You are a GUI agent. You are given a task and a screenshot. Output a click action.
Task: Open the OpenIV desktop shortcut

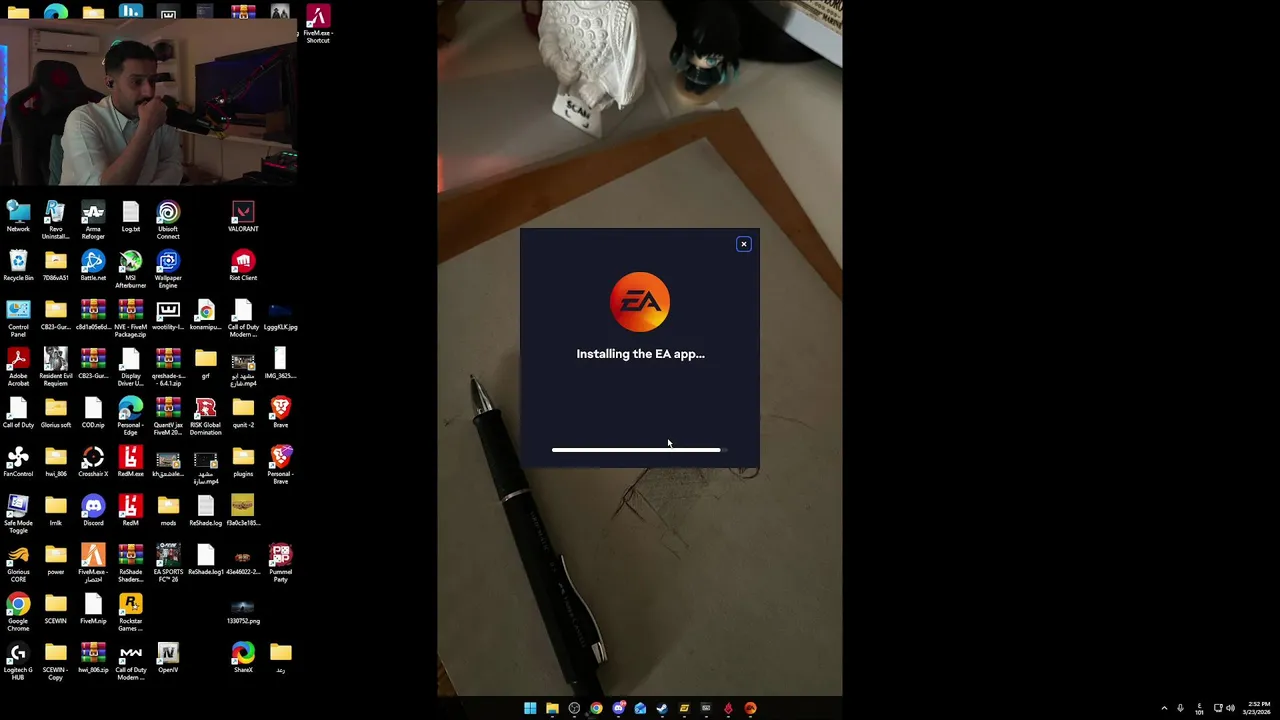point(168,658)
